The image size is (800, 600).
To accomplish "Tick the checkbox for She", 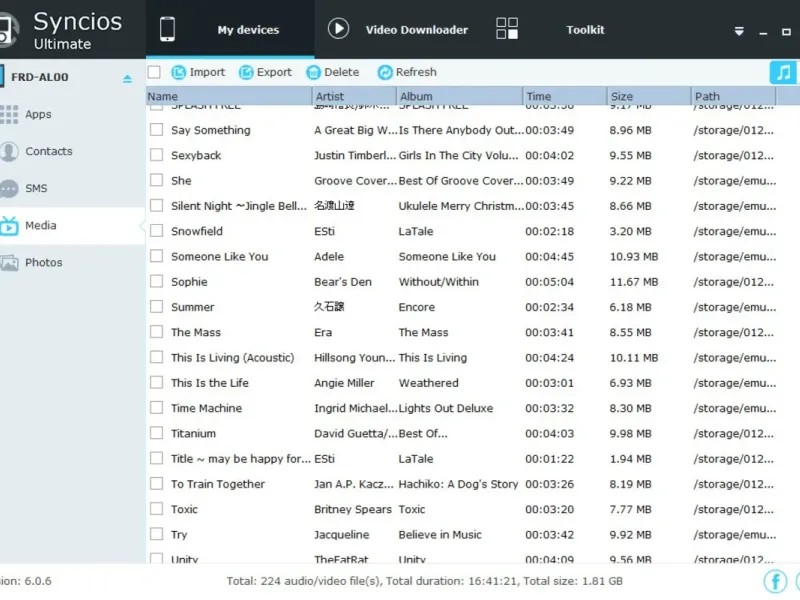I will pyautogui.click(x=157, y=180).
